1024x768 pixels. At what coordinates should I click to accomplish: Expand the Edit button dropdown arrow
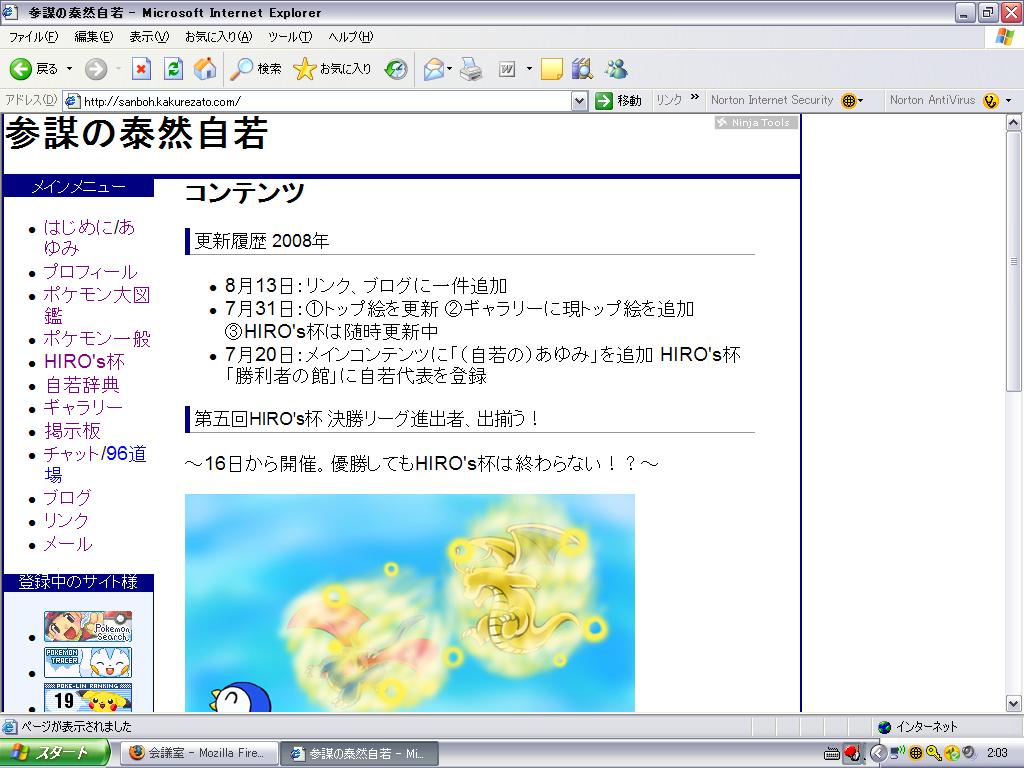(529, 69)
